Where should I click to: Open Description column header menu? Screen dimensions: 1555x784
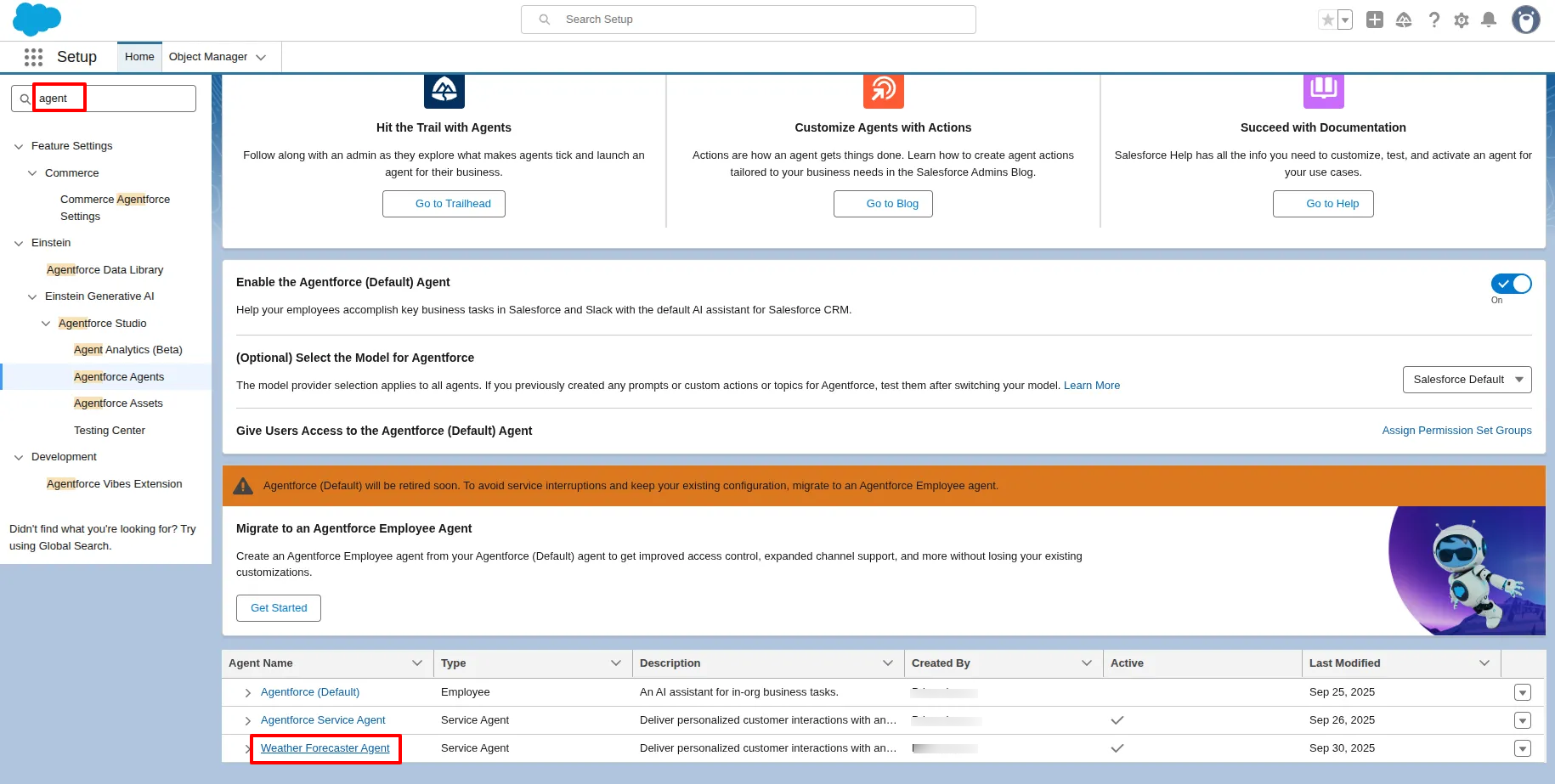(x=888, y=663)
